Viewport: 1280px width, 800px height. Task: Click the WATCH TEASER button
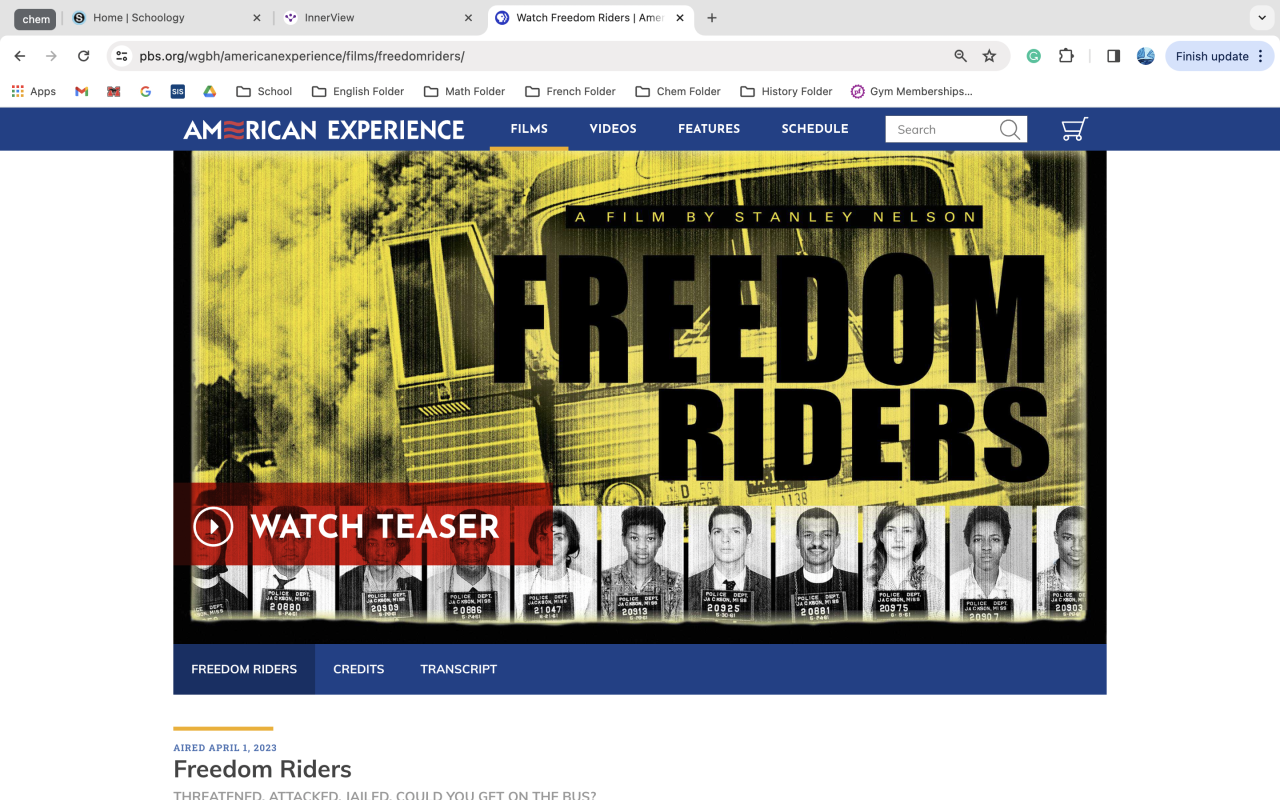tap(363, 525)
